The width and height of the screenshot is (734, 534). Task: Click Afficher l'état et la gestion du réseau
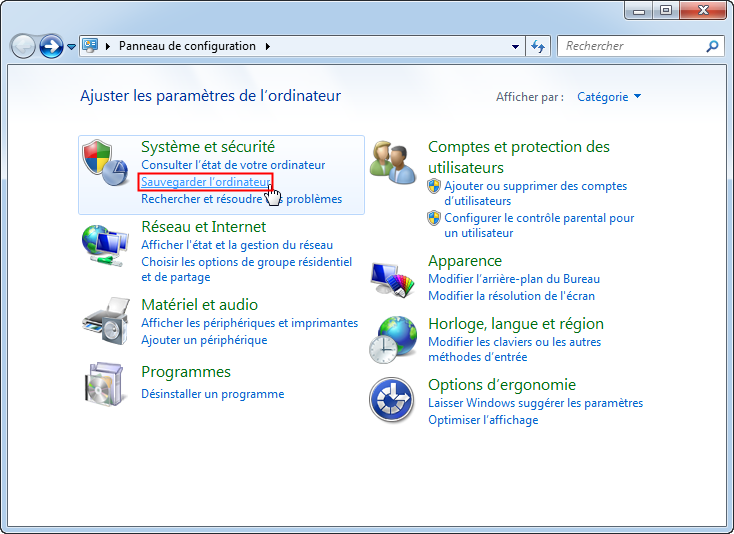point(237,245)
